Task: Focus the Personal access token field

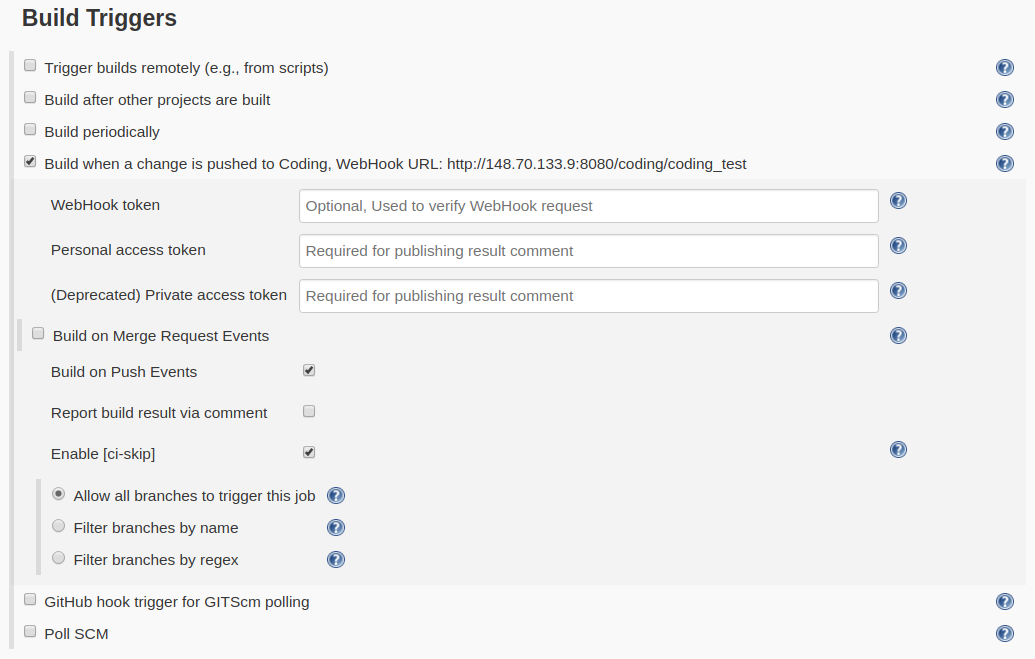Action: coord(588,251)
